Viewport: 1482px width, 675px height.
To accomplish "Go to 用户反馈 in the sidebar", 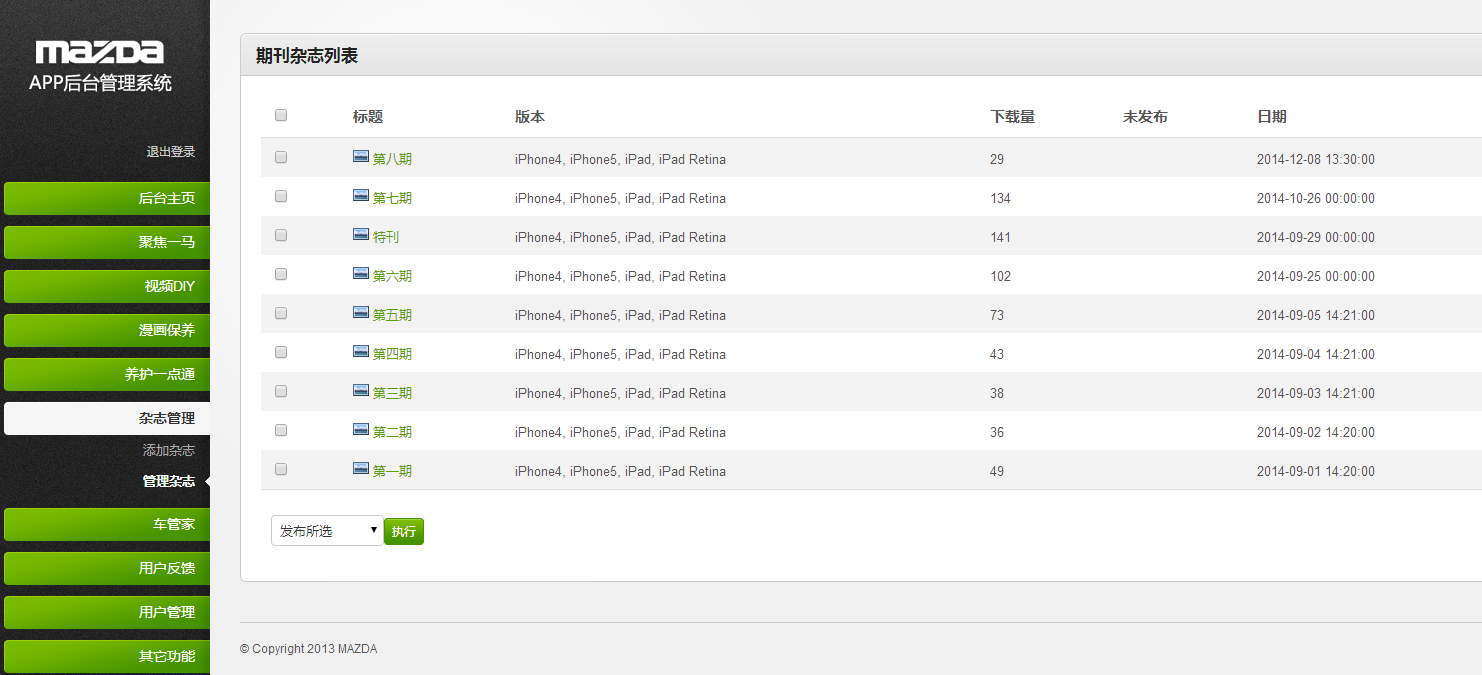I will 107,568.
